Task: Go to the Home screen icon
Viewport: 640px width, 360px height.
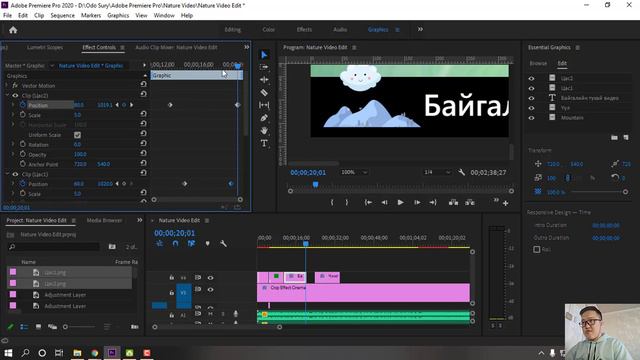Action: 13,30
